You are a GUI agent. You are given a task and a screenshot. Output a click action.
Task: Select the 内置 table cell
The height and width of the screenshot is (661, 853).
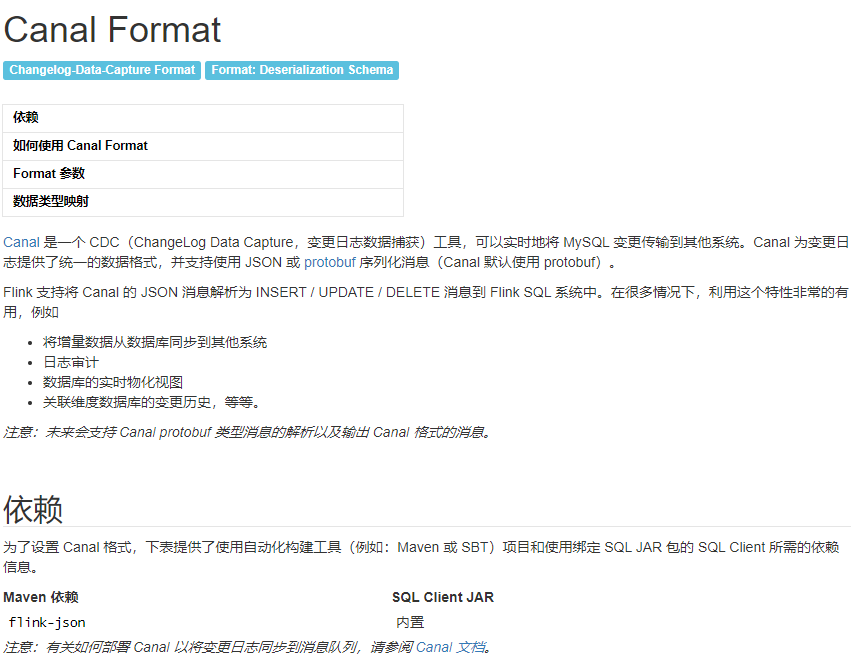tap(410, 622)
